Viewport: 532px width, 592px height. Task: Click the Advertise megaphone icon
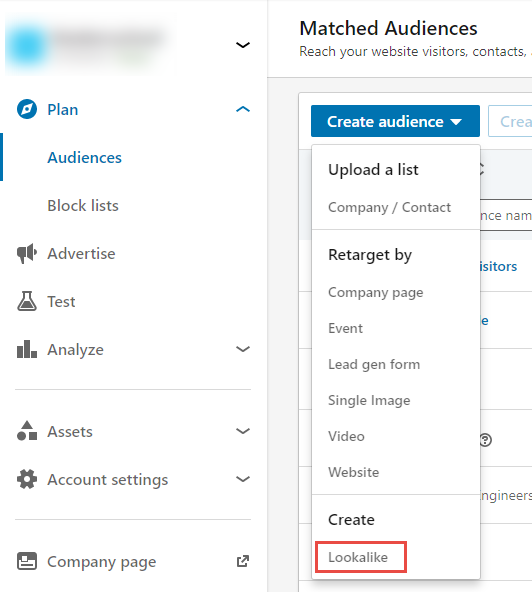pyautogui.click(x=27, y=253)
